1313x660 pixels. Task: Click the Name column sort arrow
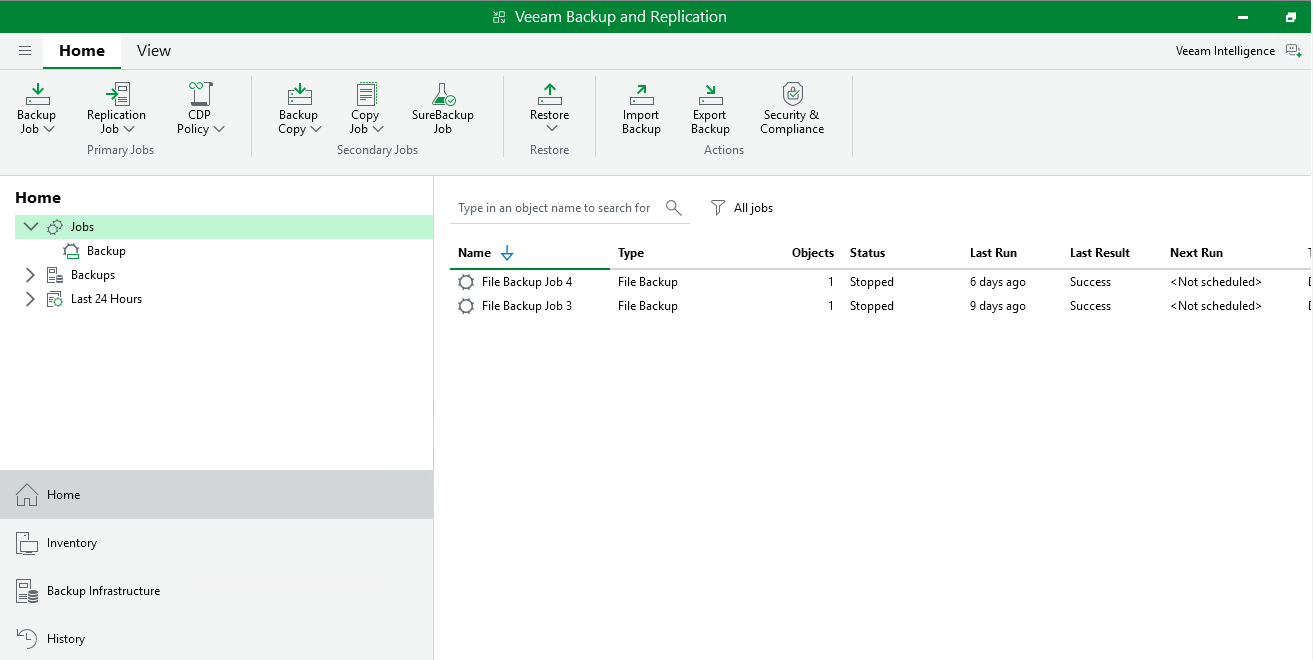(x=507, y=253)
